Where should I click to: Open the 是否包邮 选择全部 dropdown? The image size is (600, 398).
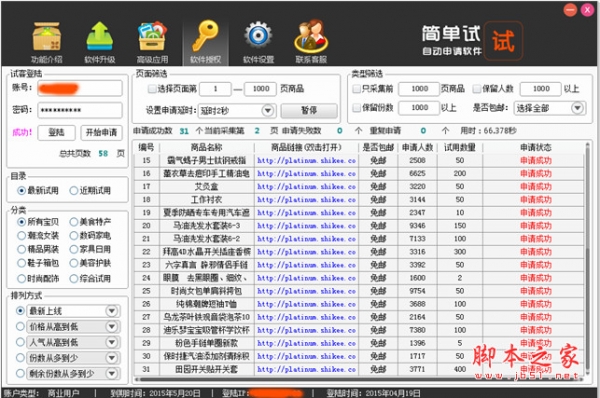(577, 108)
